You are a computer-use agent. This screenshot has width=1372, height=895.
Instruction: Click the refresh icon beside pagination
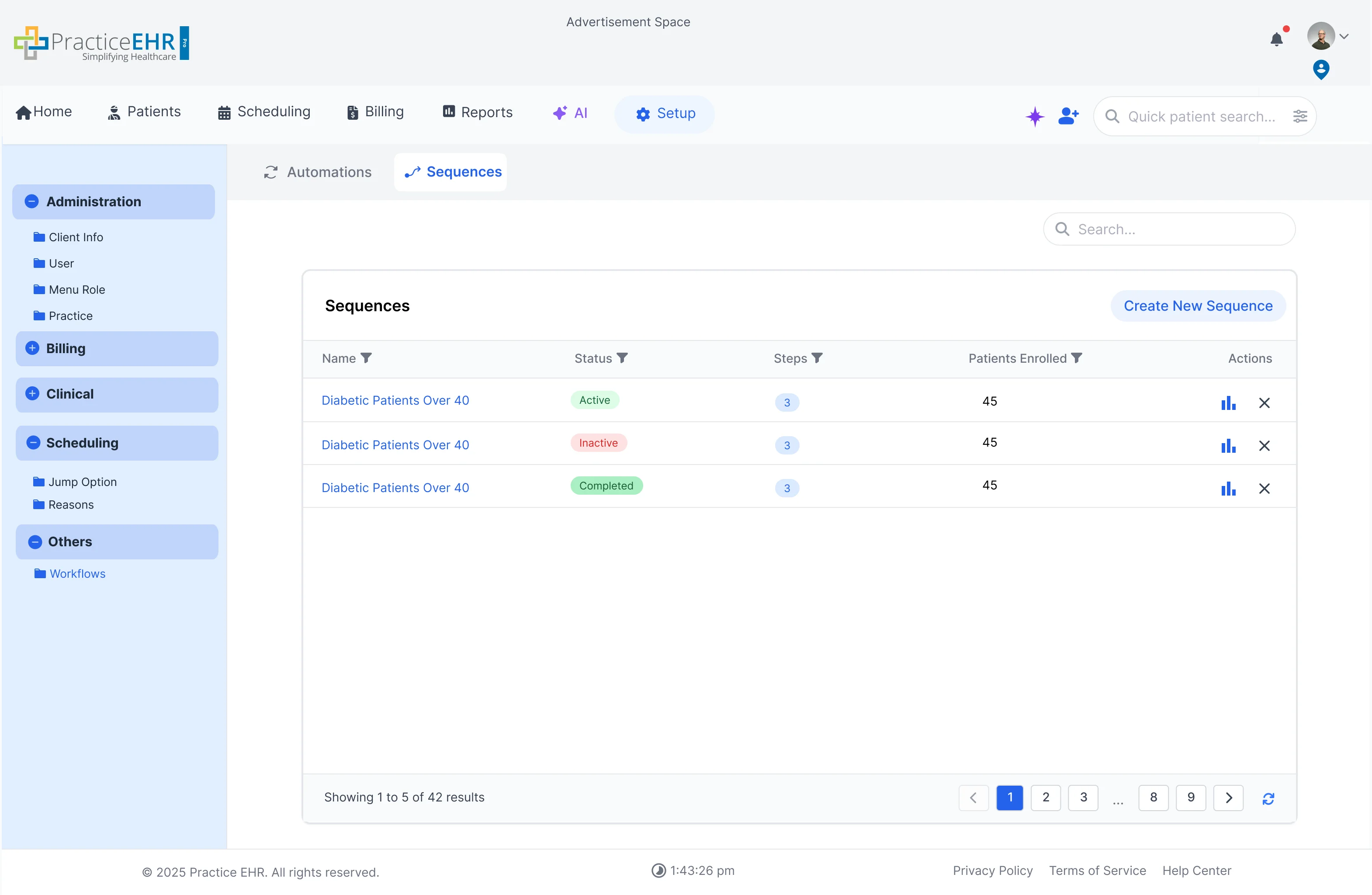tap(1268, 798)
